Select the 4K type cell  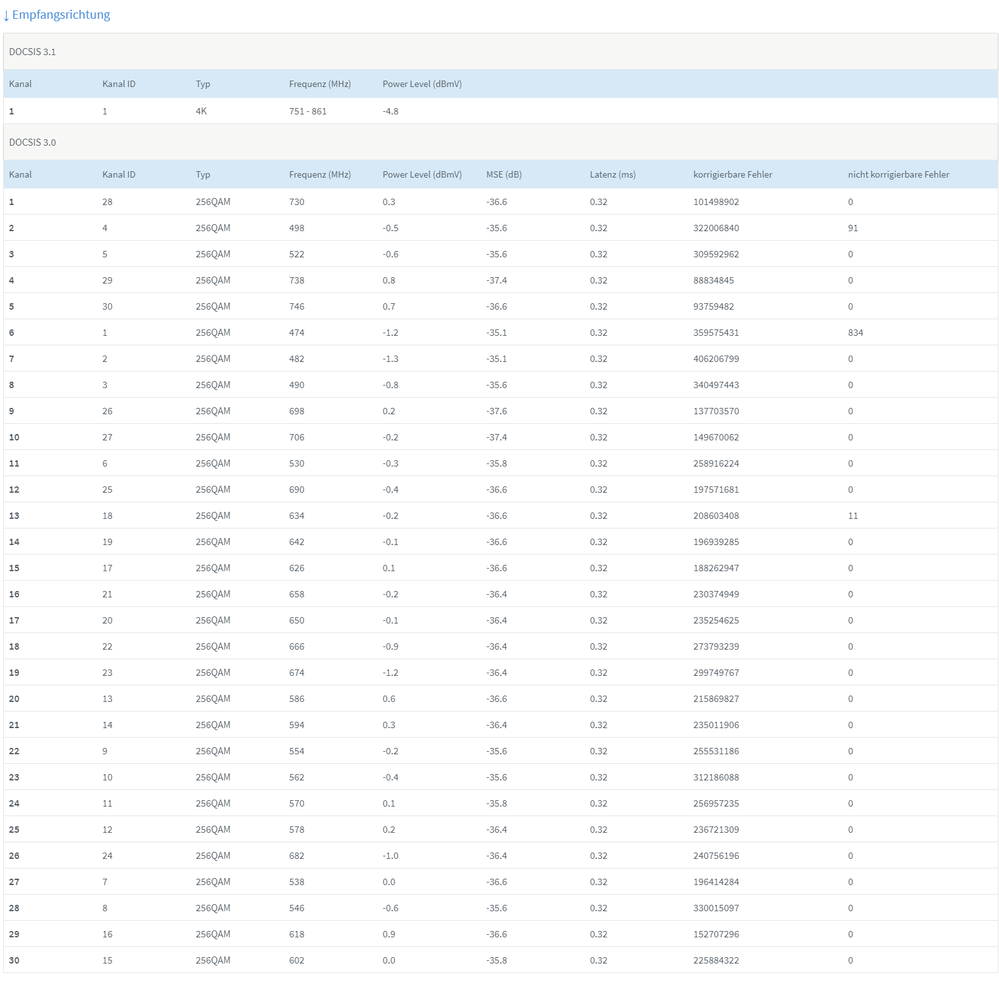(201, 111)
